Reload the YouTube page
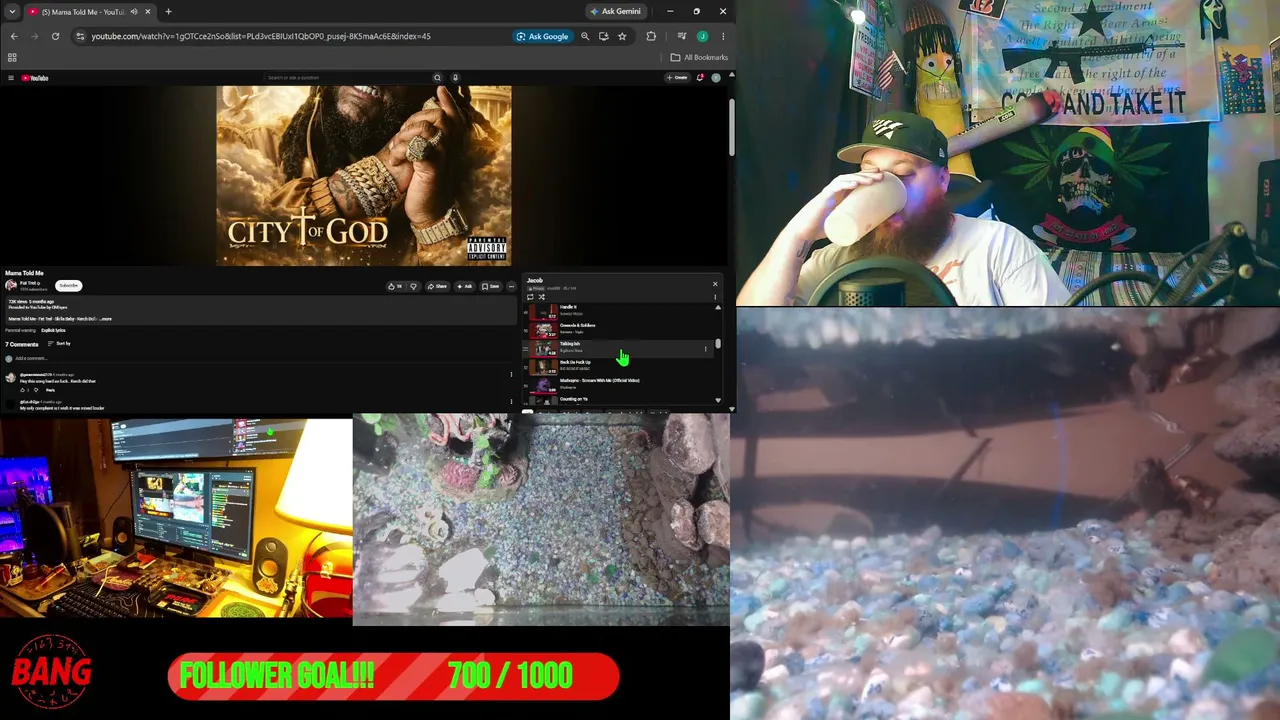Image resolution: width=1280 pixels, height=720 pixels. pos(55,36)
